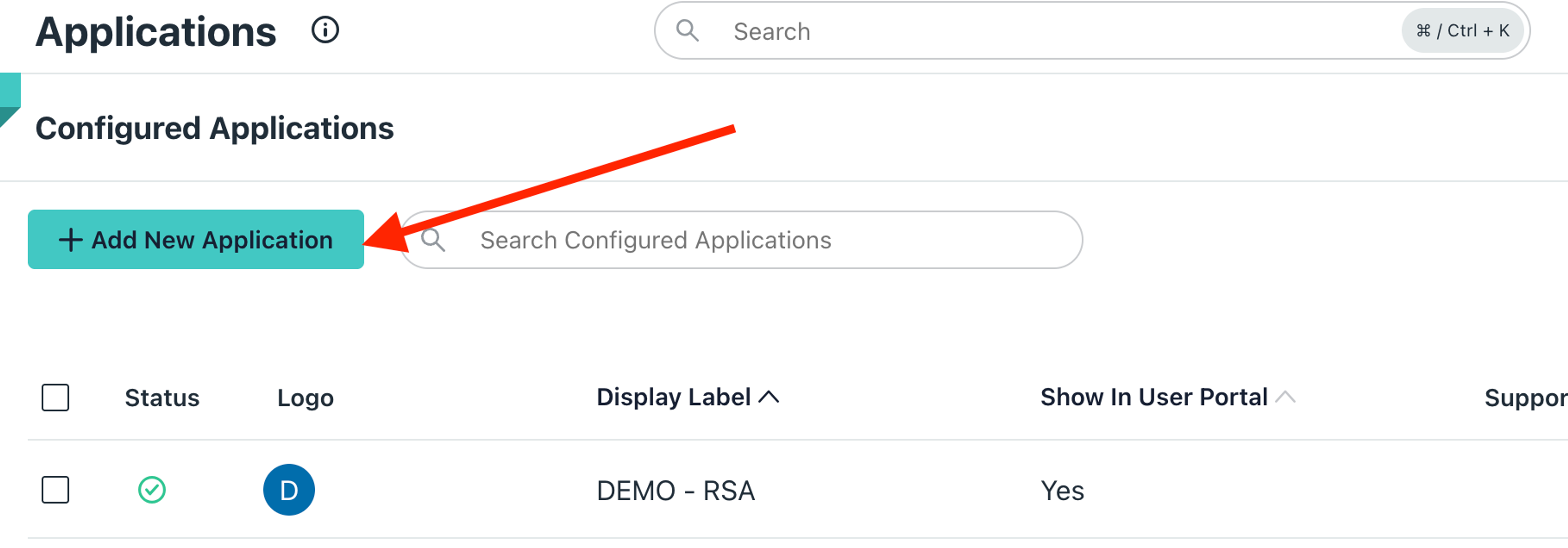
Task: Click the keyboard shortcut hint badge
Action: 1462,31
